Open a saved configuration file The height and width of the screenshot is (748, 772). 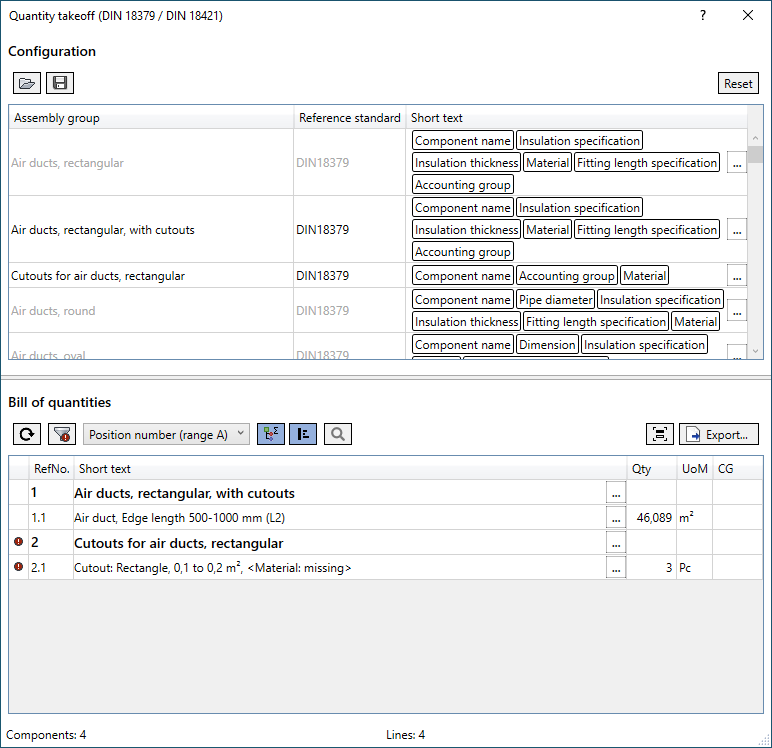click(27, 83)
